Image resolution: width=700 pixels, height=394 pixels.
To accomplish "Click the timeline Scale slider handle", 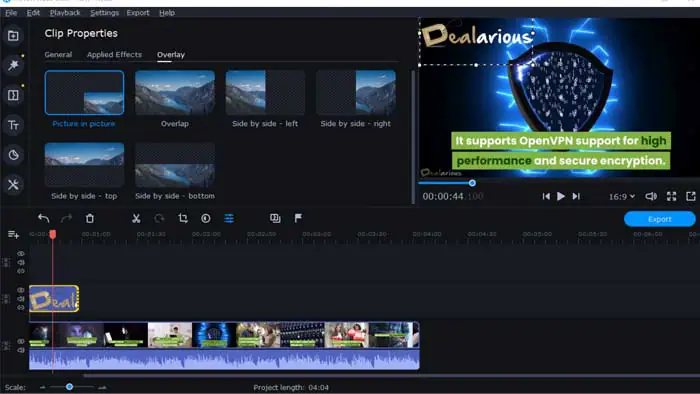I will tap(69, 387).
